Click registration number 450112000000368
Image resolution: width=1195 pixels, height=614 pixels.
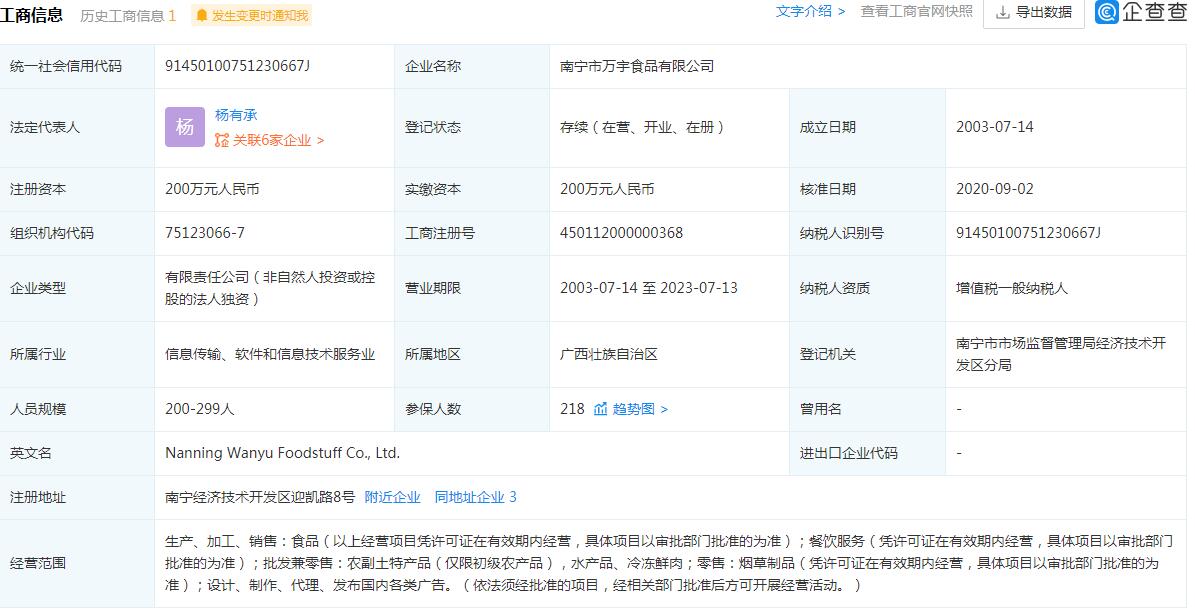point(621,233)
